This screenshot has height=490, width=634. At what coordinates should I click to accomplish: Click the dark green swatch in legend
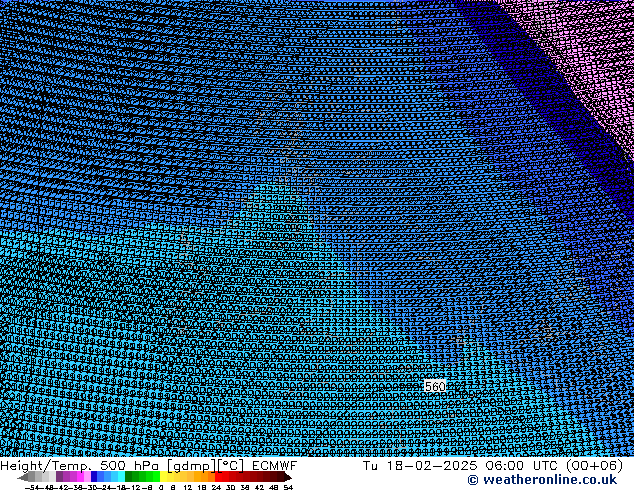click(x=129, y=477)
